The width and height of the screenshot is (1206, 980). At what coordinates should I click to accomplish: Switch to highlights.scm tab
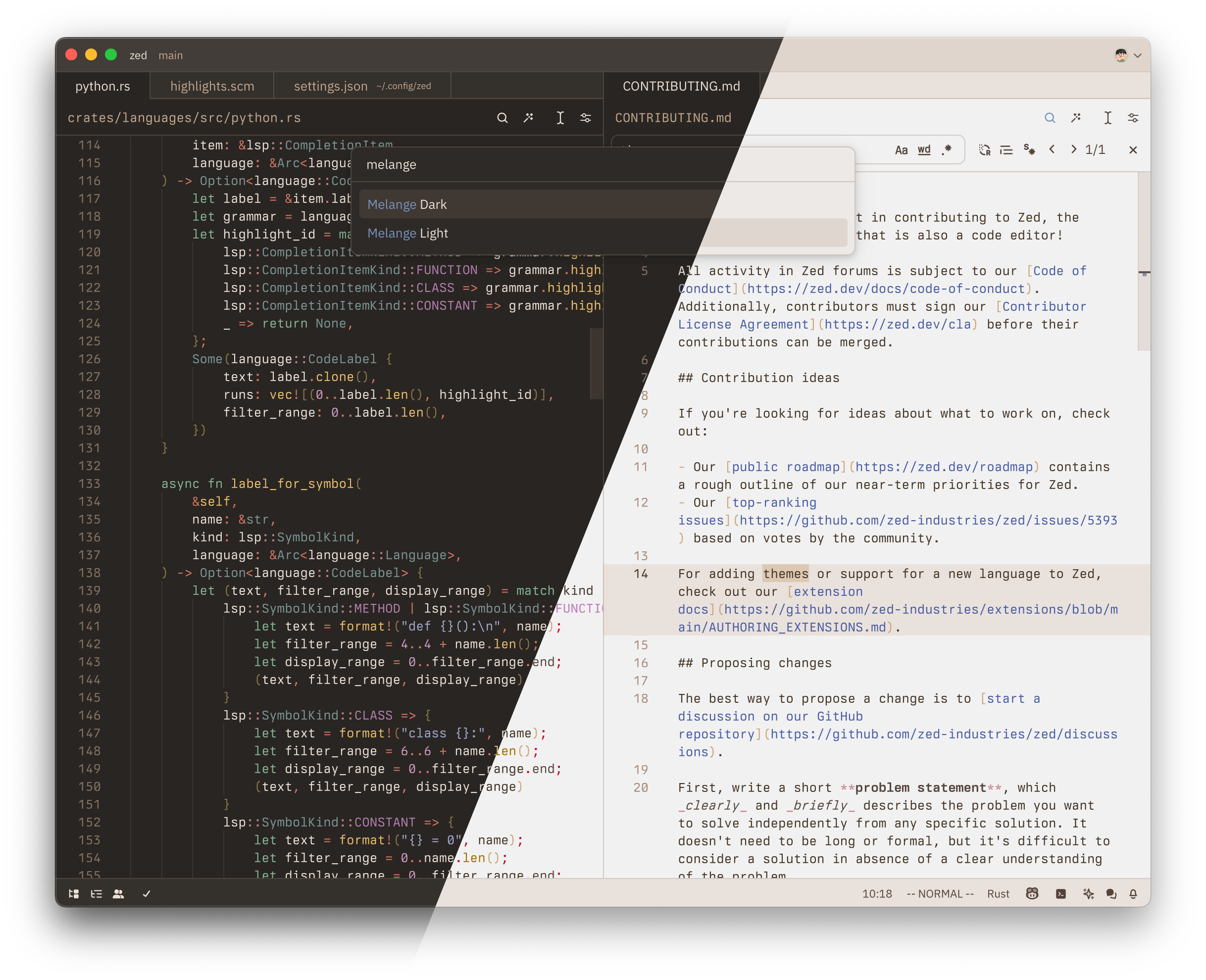point(212,86)
